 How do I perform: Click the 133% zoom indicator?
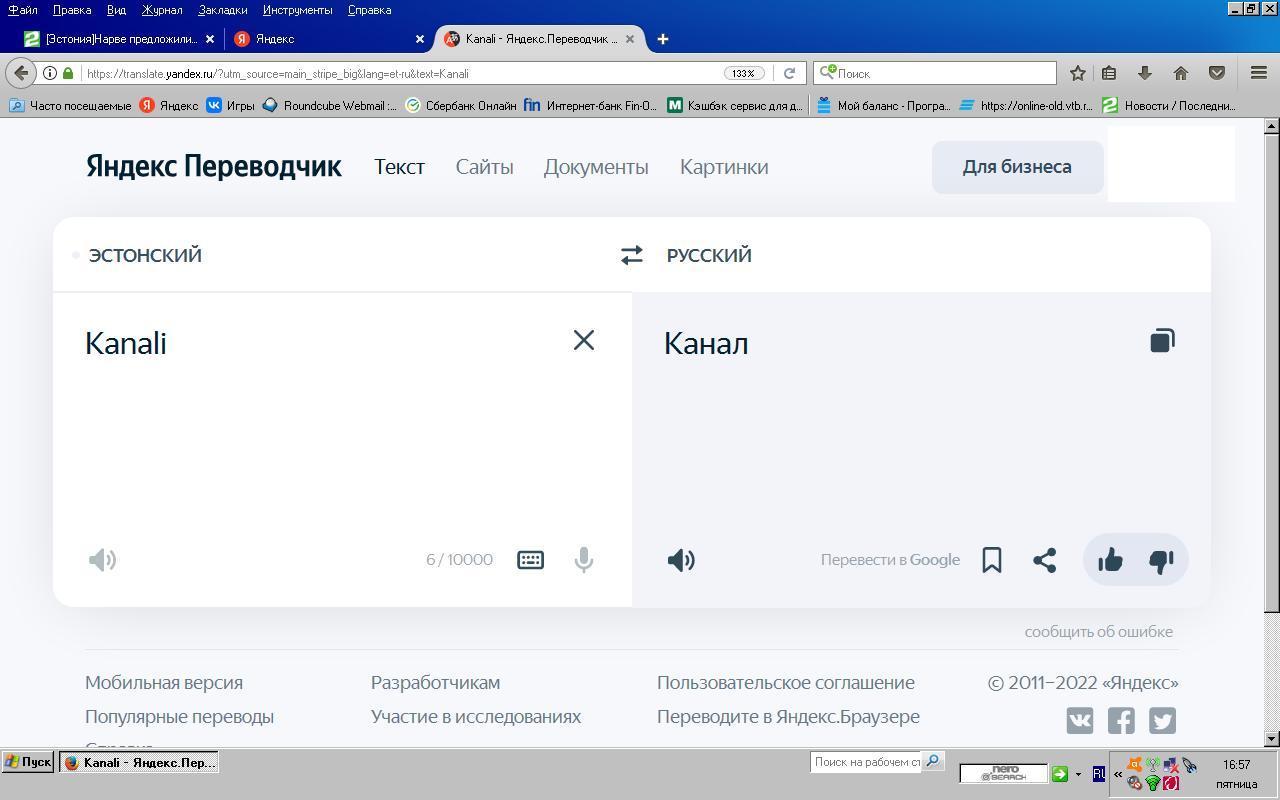(x=743, y=73)
